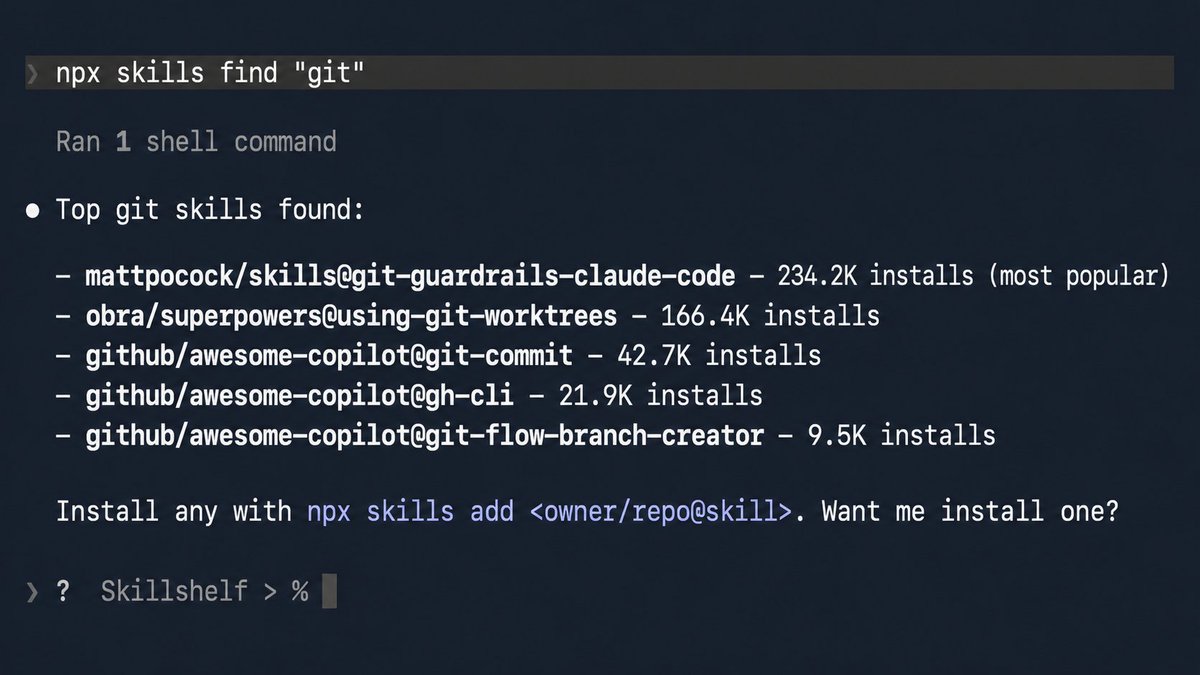Click the 'Skillshelf > %' prompt text

tap(205, 591)
